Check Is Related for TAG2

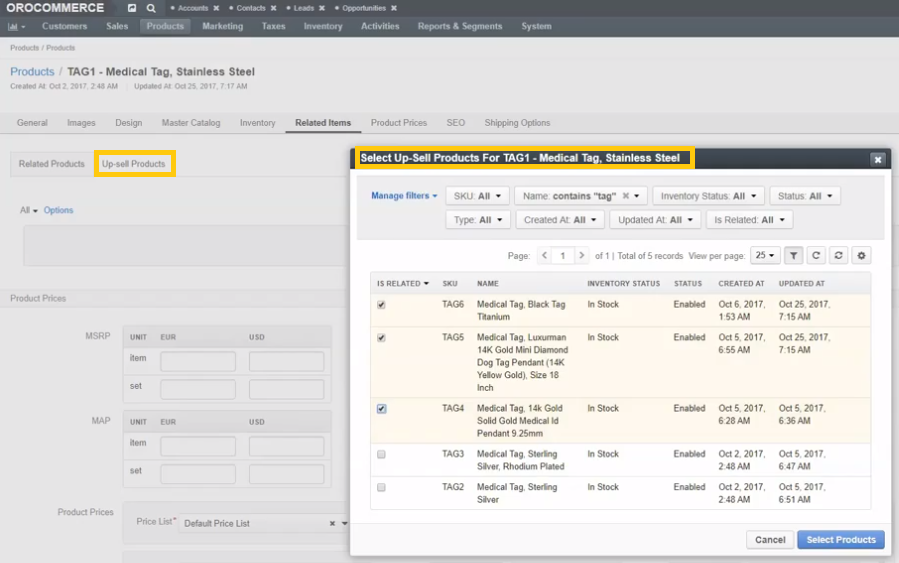pyautogui.click(x=381, y=487)
